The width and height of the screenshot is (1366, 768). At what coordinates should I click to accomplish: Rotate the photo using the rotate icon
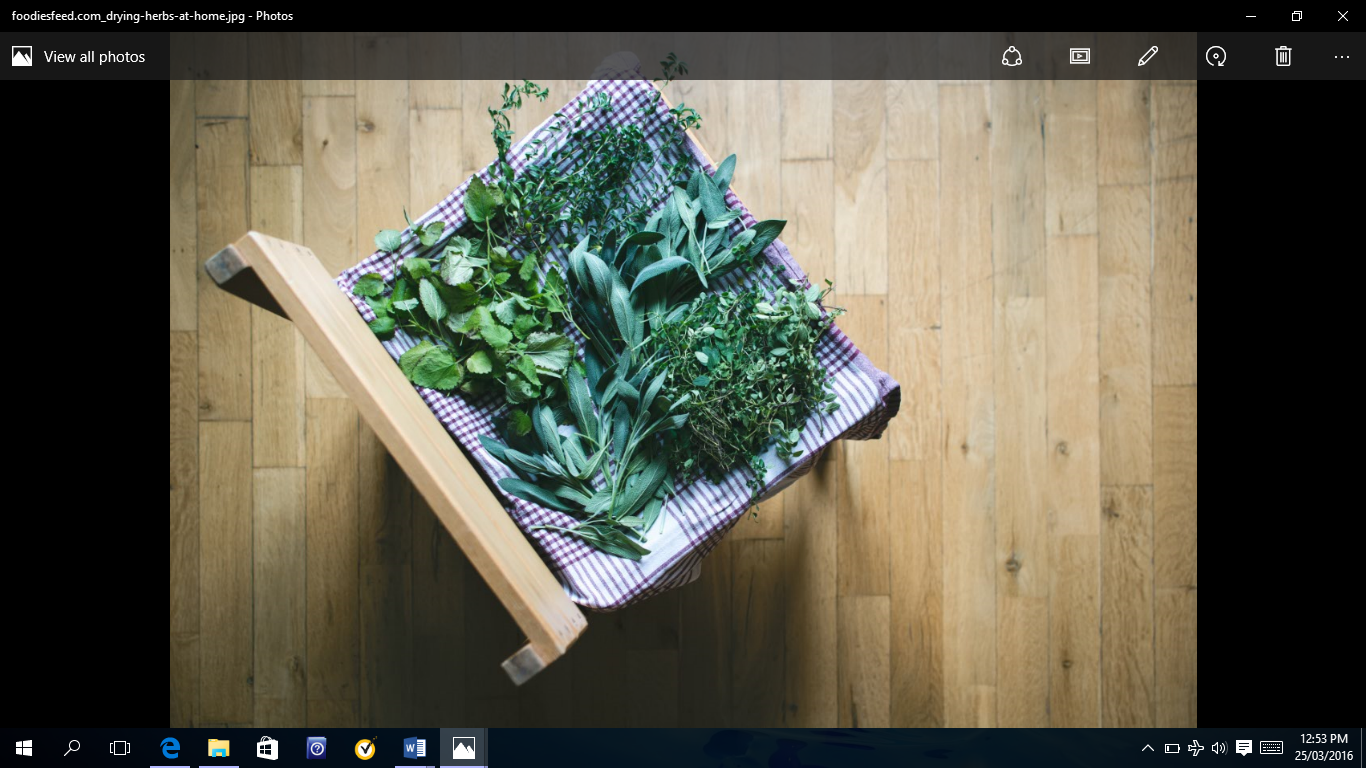[1216, 56]
